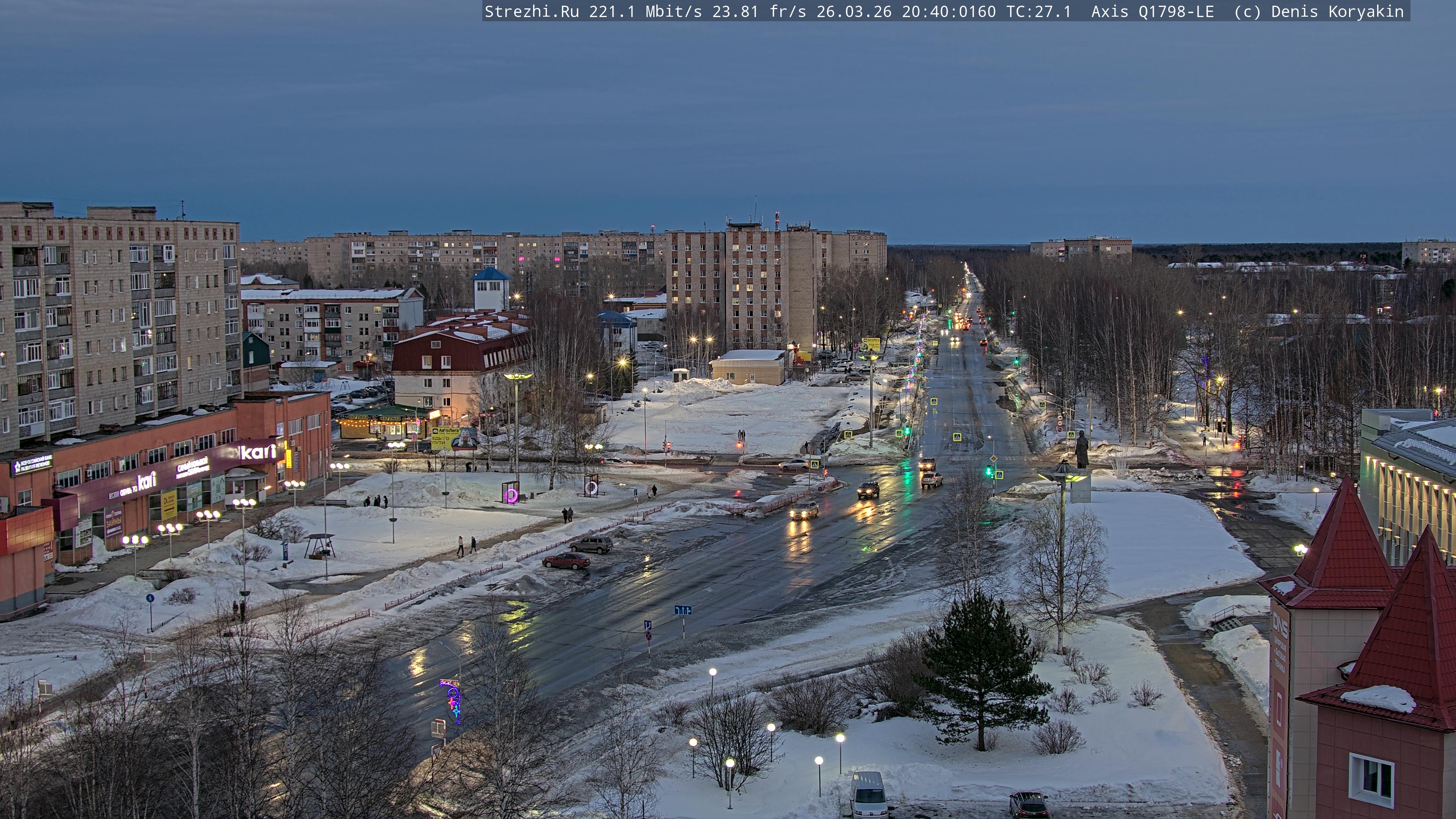Click the Axis Q1798-LE camera label
The image size is (1456, 819).
pyautogui.click(x=1152, y=11)
